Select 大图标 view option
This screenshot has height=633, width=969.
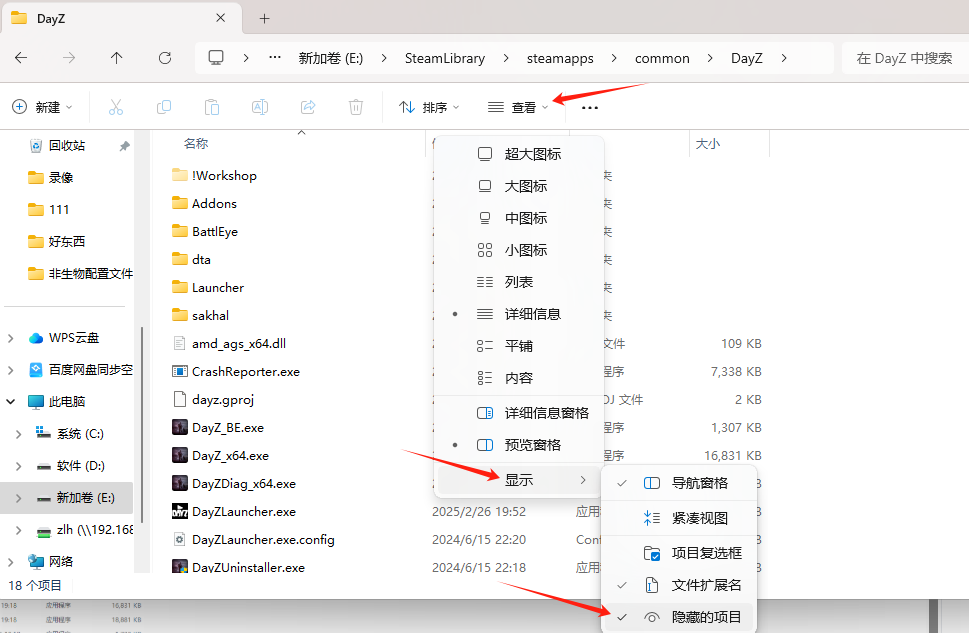coord(519,186)
